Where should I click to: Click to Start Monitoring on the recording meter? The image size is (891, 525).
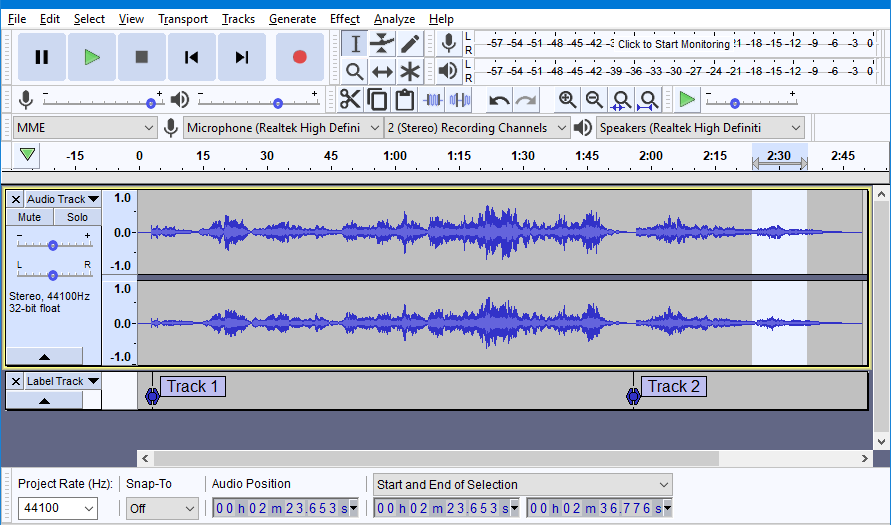(x=674, y=44)
